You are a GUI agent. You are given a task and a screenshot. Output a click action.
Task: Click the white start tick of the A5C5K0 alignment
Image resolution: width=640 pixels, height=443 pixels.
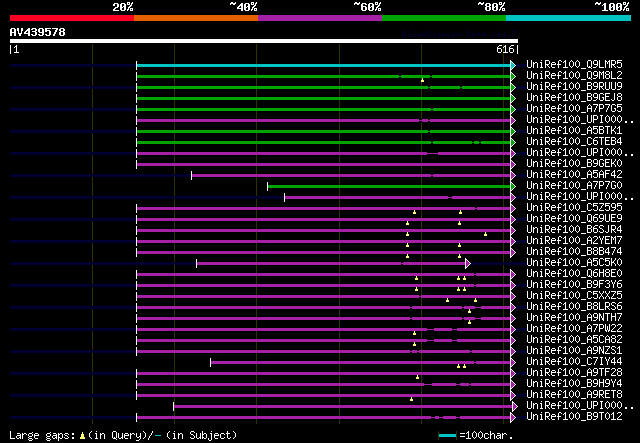(197, 263)
